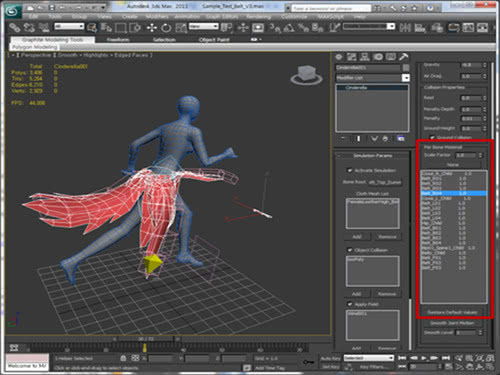Click the ViewCube in viewport
The width and height of the screenshot is (500, 375).
click(306, 75)
